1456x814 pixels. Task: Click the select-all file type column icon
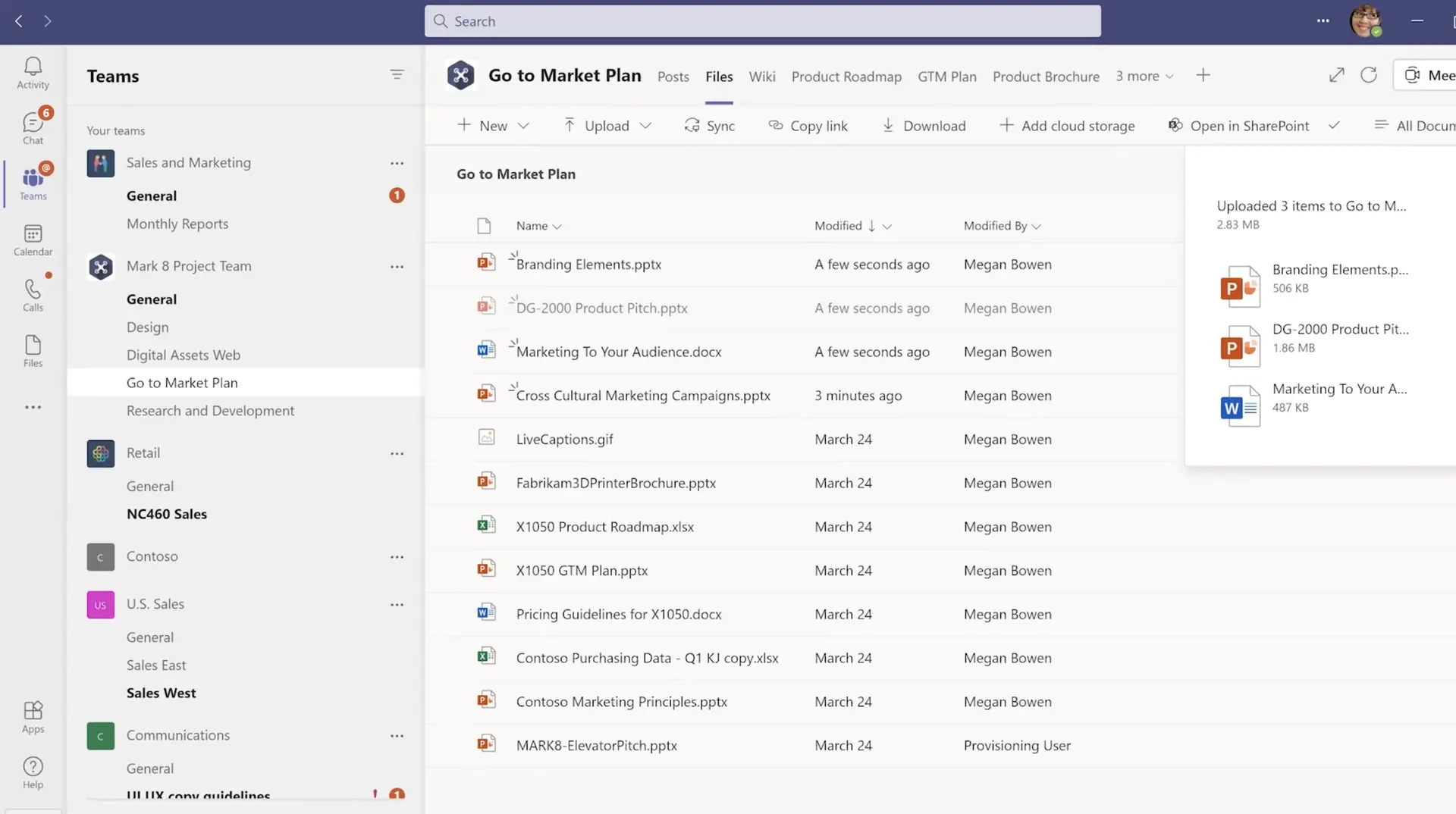(484, 226)
